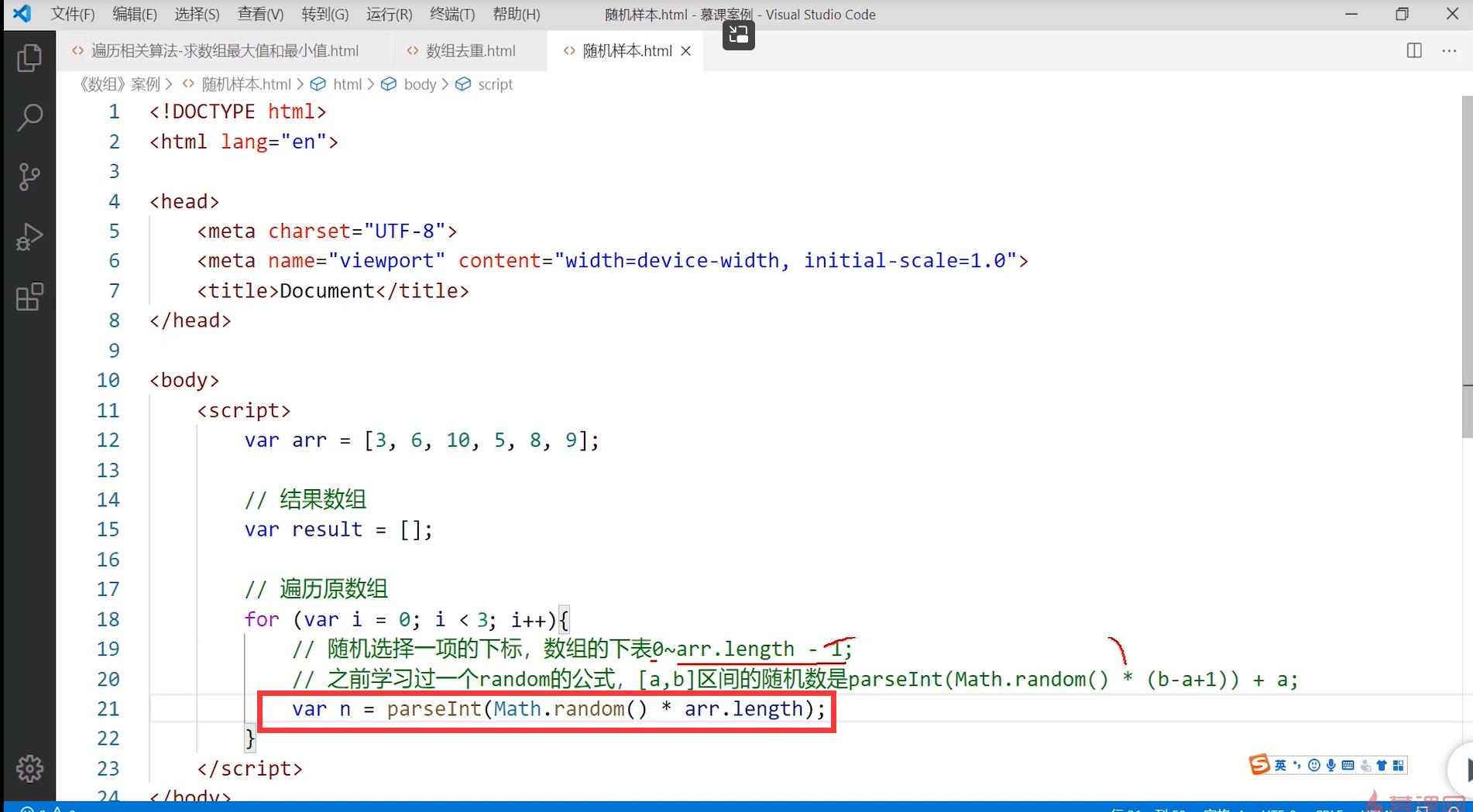Image resolution: width=1473 pixels, height=812 pixels.
Task: Click the html file icon on 数组去重.html tab
Action: pyautogui.click(x=413, y=51)
